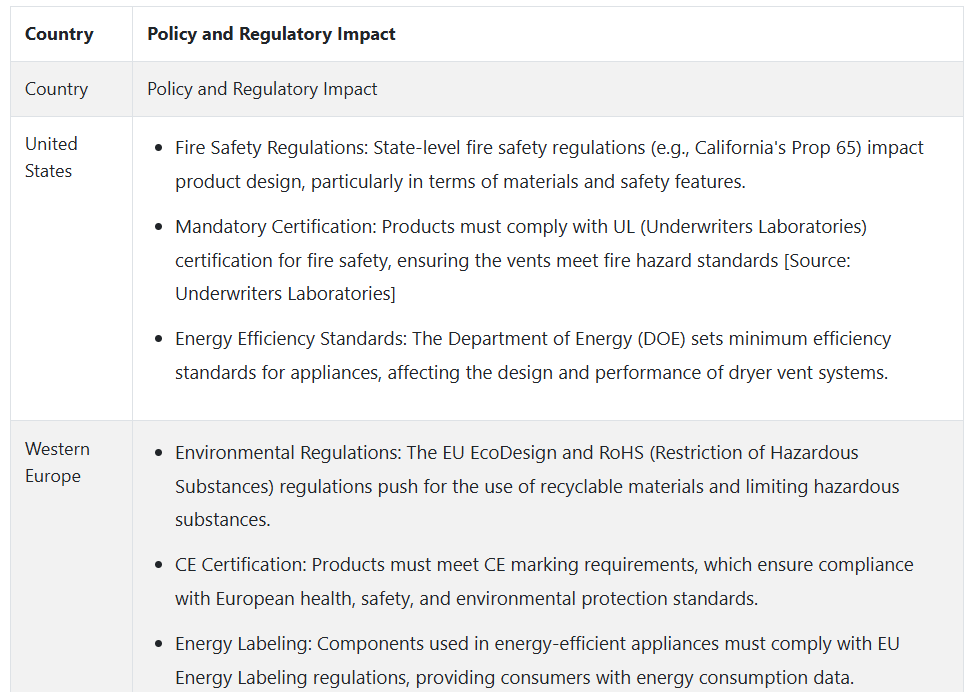Click the 'Source: Underwriters Laboratories' citation text
Image resolution: width=973 pixels, height=692 pixels.
coord(513,277)
